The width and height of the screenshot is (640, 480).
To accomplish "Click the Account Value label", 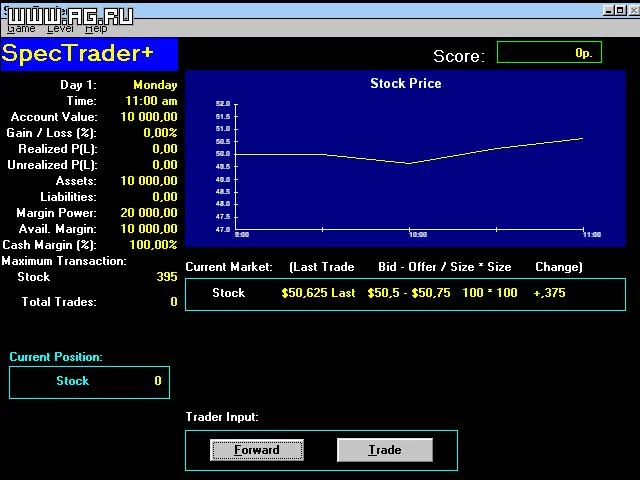I will 54,117.
